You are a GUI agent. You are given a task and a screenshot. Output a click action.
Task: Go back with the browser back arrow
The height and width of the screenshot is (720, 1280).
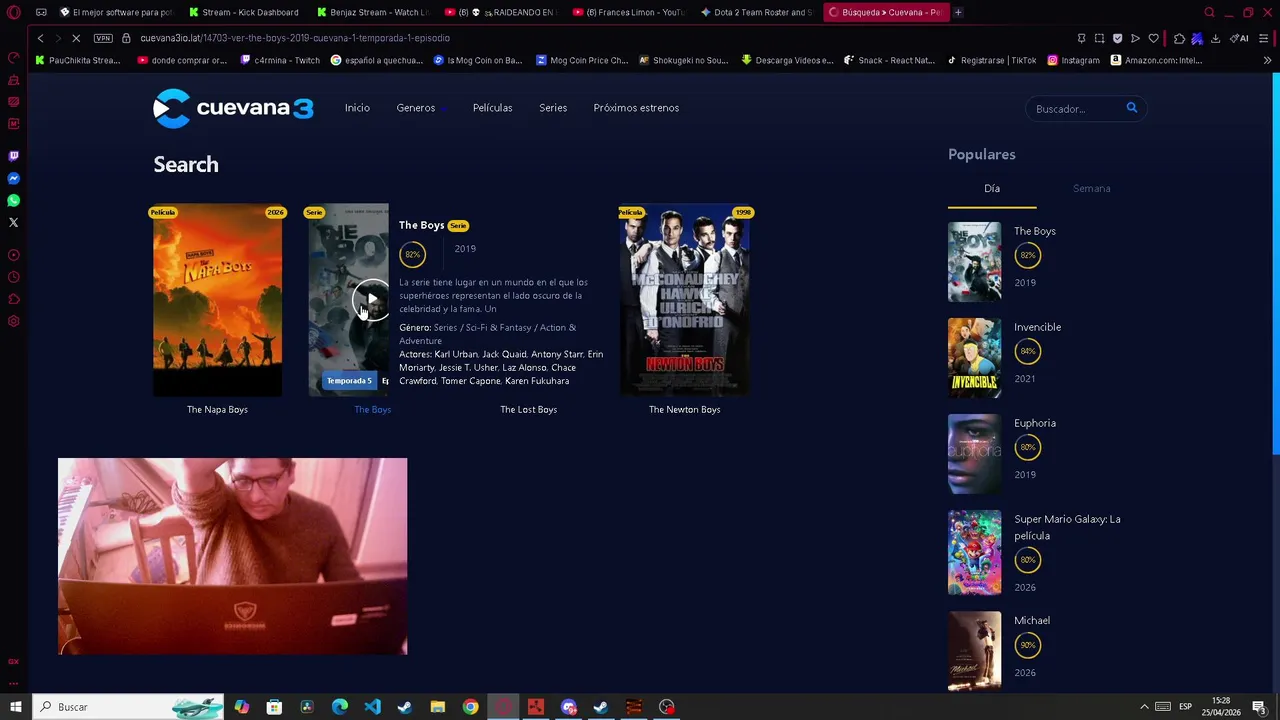(x=40, y=38)
